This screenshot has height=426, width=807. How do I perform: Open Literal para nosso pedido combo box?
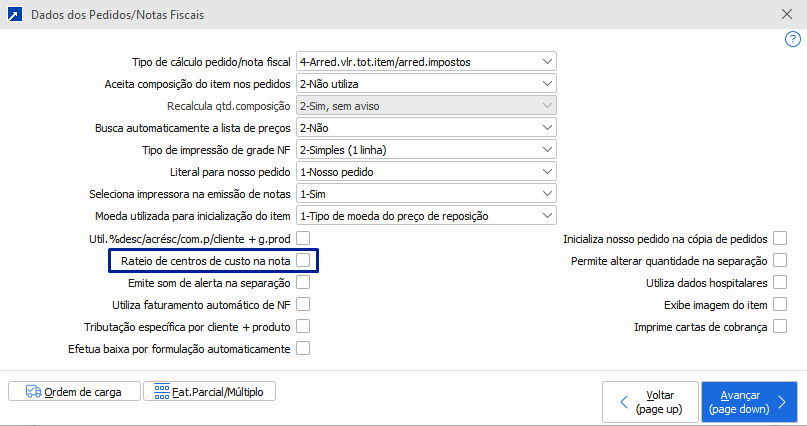click(x=546, y=172)
